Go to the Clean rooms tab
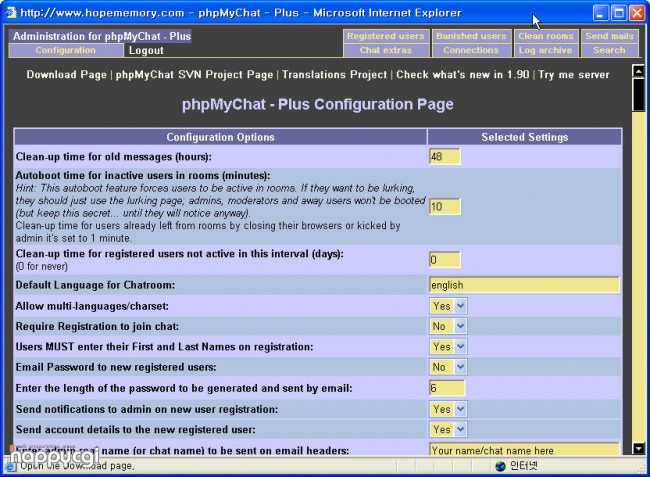This screenshot has width=650, height=477. point(546,36)
